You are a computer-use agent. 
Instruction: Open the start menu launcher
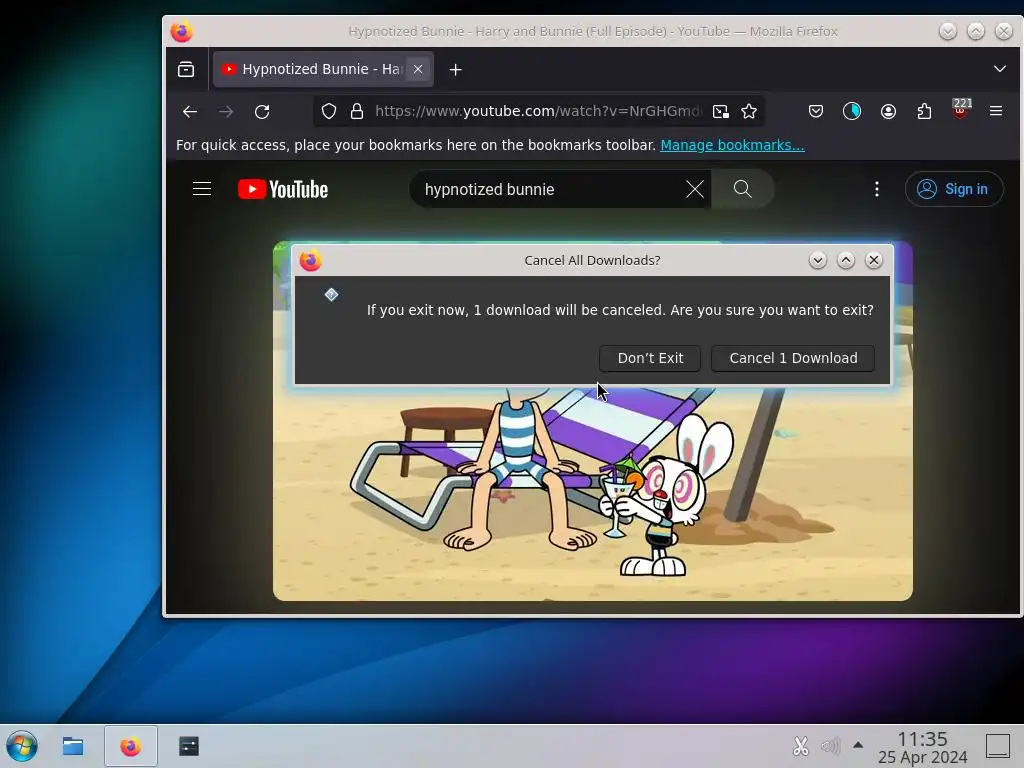click(22, 746)
